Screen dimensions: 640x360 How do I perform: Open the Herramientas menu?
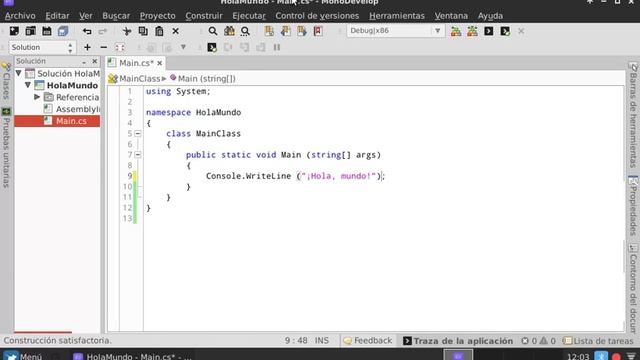[x=397, y=16]
